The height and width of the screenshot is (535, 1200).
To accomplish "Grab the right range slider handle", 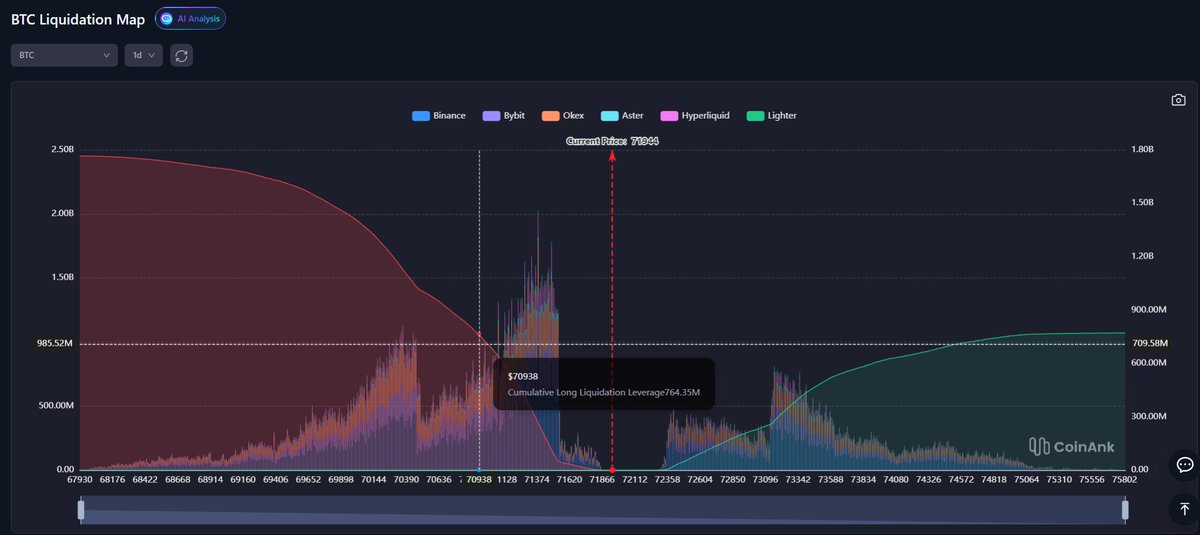I will click(x=1125, y=510).
